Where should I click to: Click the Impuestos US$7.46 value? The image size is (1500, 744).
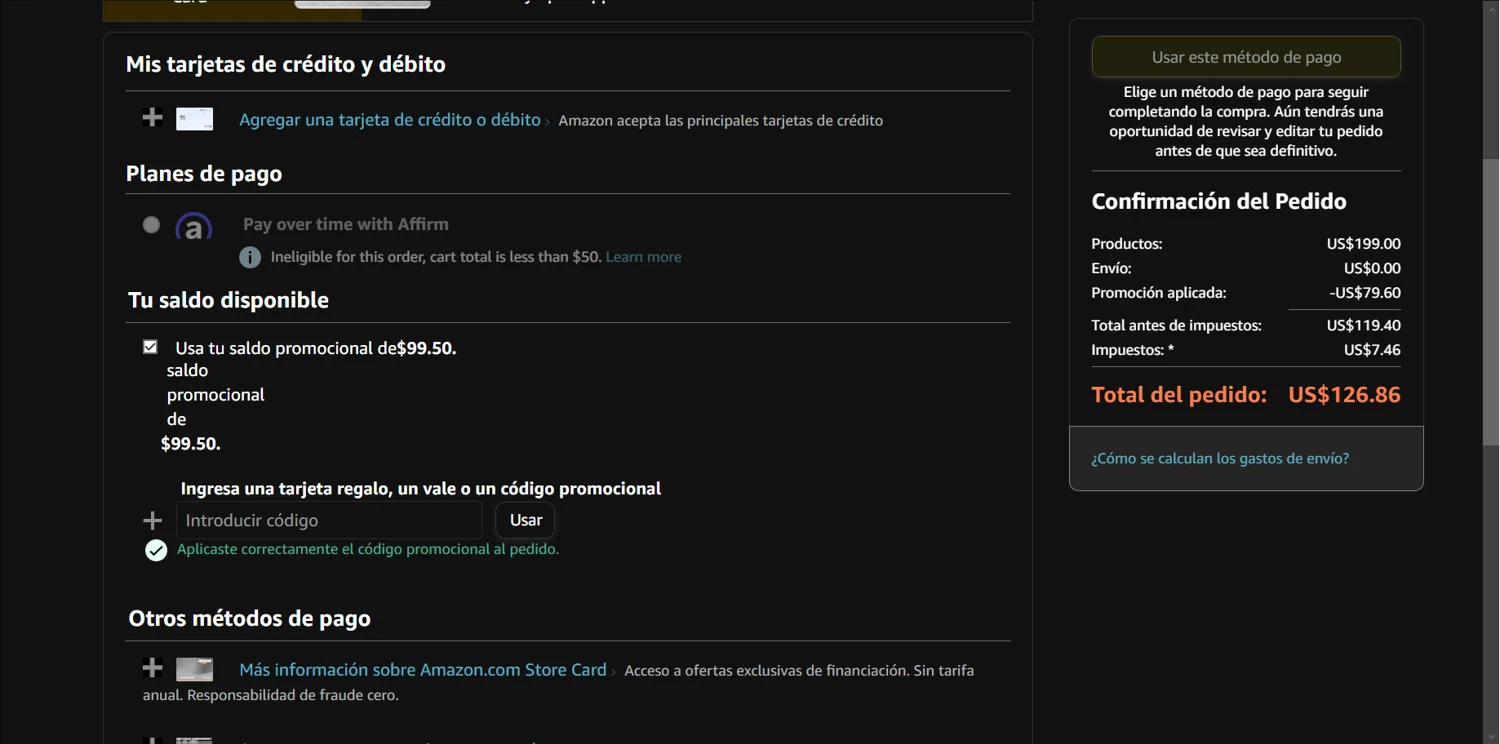[1372, 350]
